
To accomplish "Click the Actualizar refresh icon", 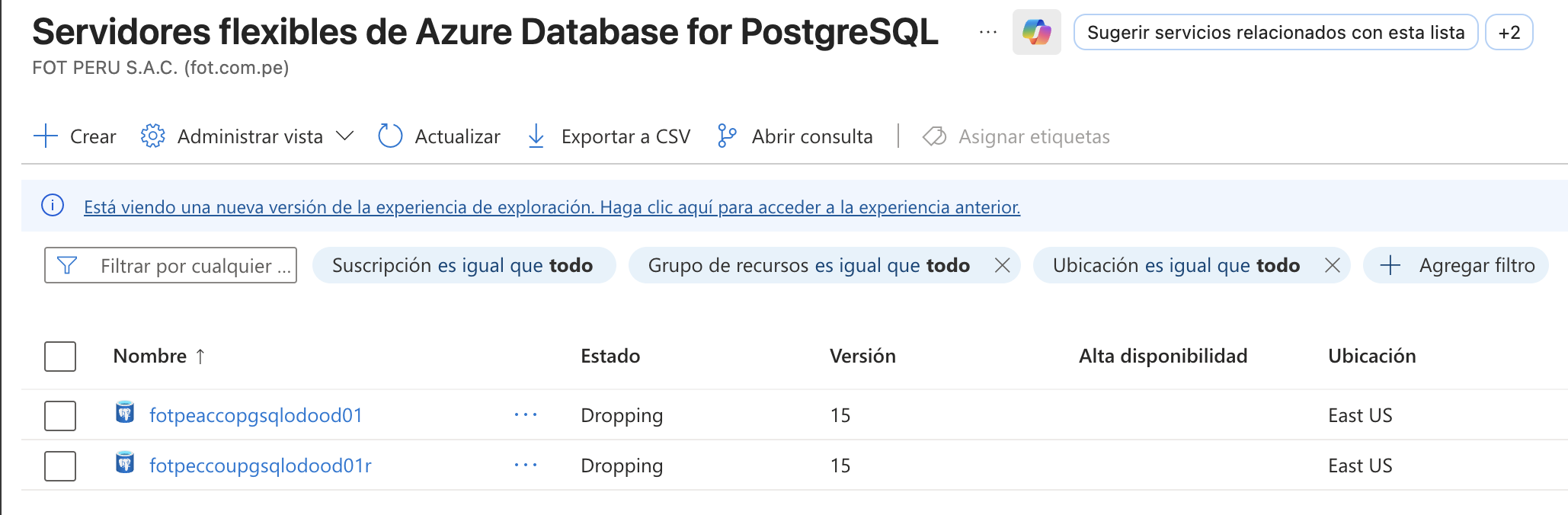I will (x=390, y=136).
